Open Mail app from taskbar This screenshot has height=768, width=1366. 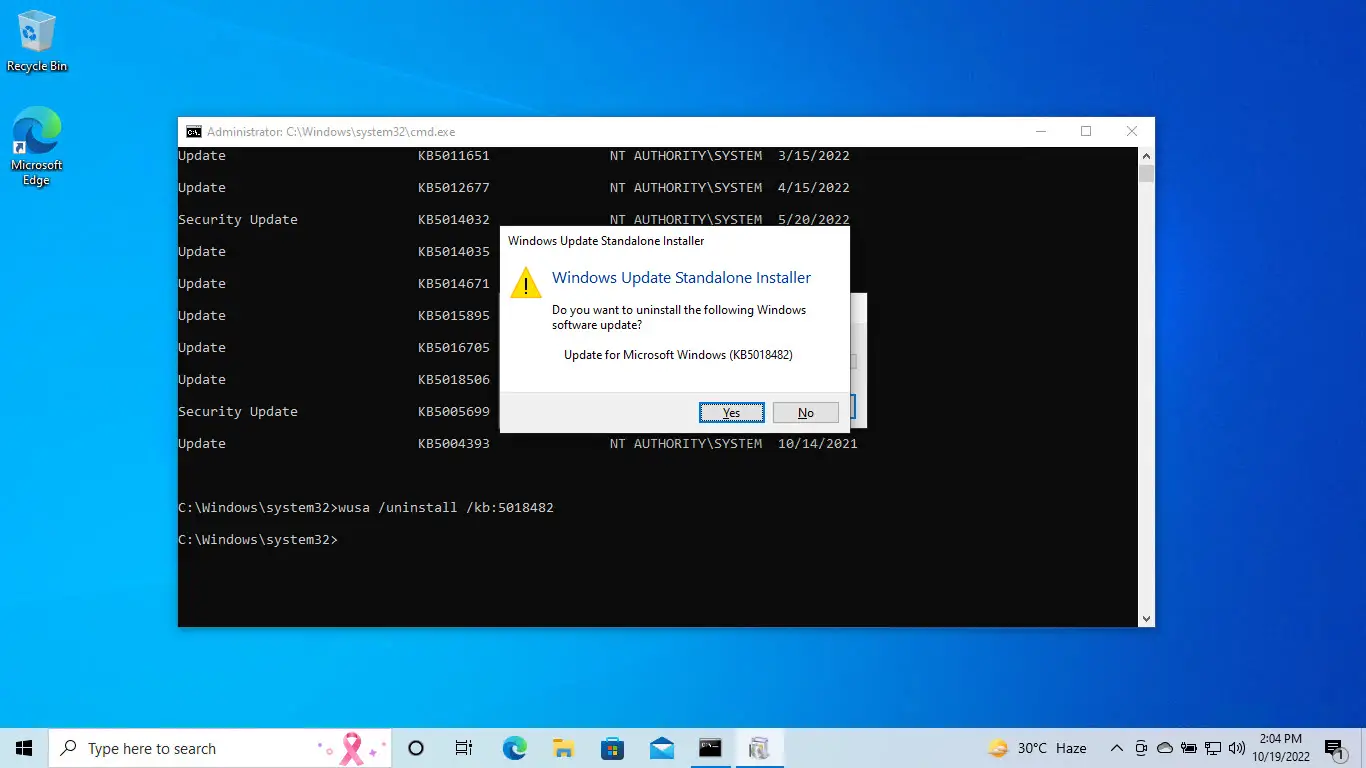(661, 748)
